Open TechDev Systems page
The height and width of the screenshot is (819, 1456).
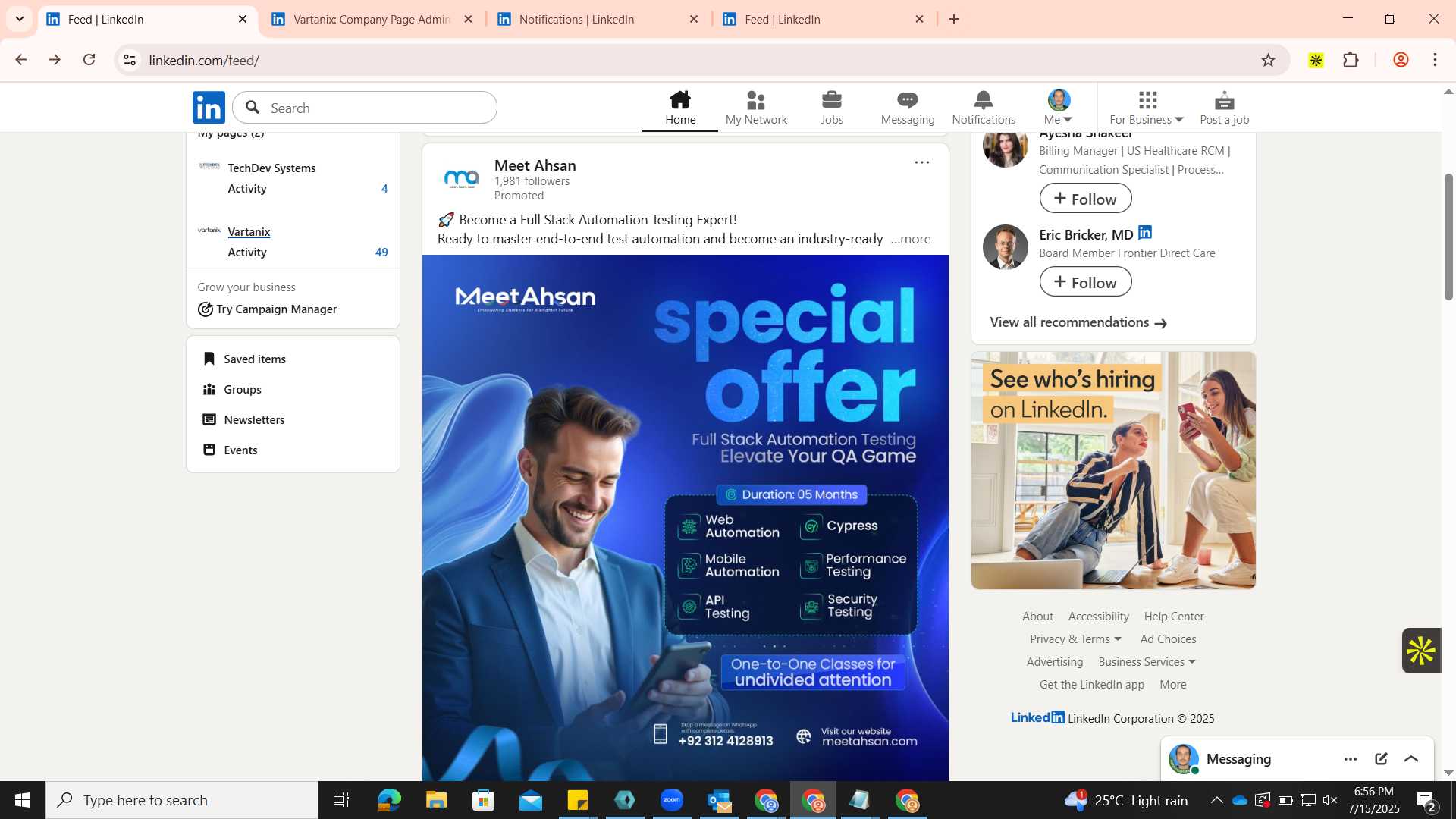point(271,168)
